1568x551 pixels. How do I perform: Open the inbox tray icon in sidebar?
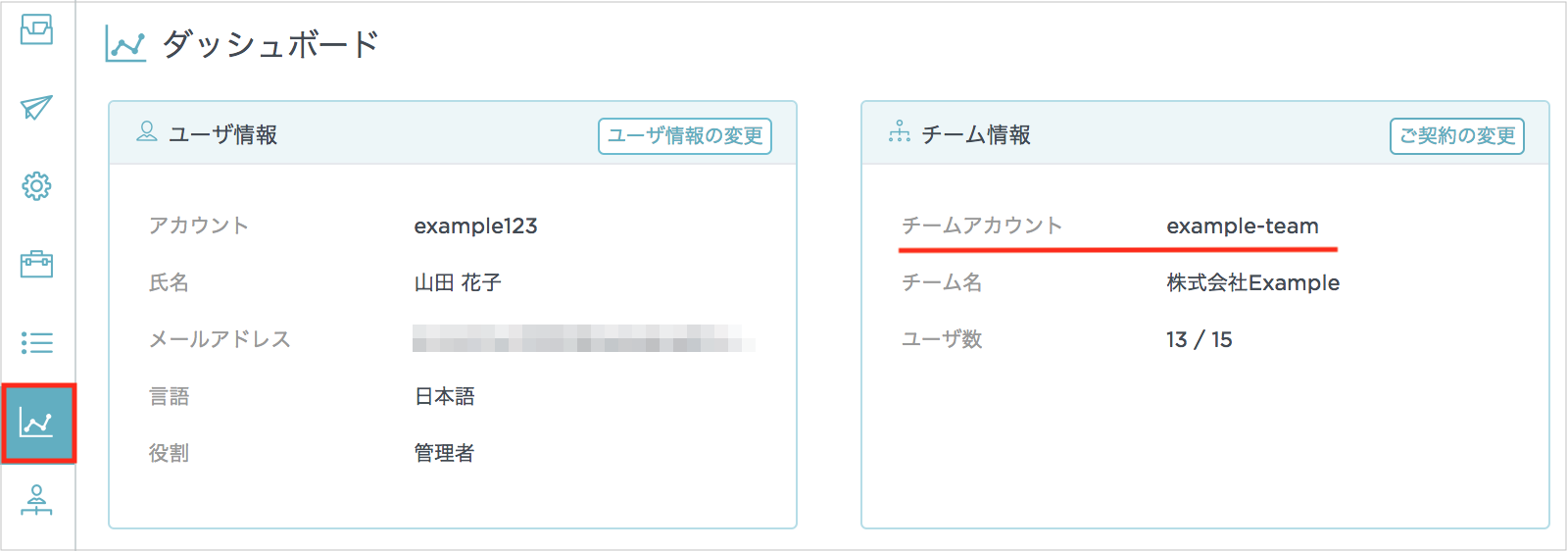pyautogui.click(x=36, y=29)
